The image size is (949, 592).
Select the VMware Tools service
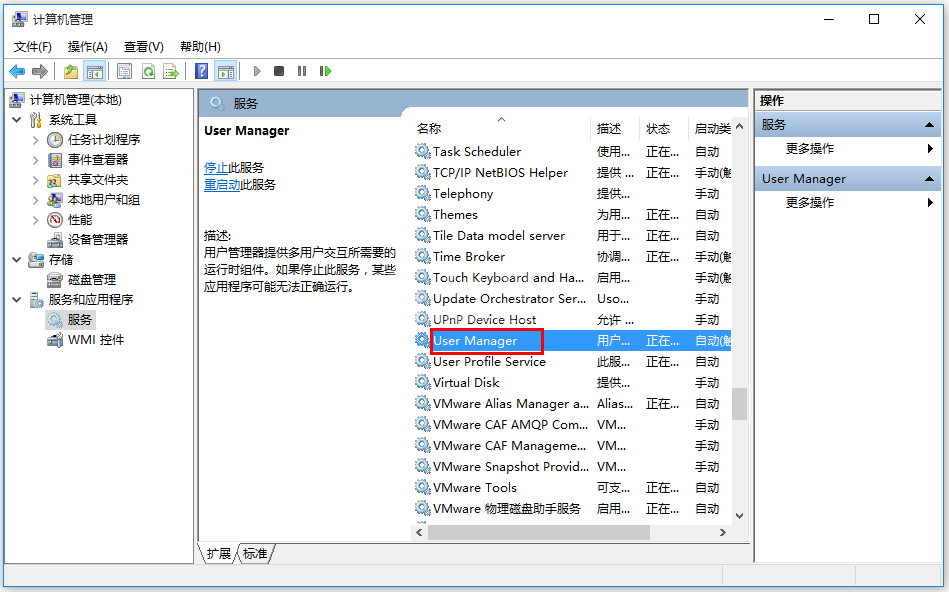(572, 487)
